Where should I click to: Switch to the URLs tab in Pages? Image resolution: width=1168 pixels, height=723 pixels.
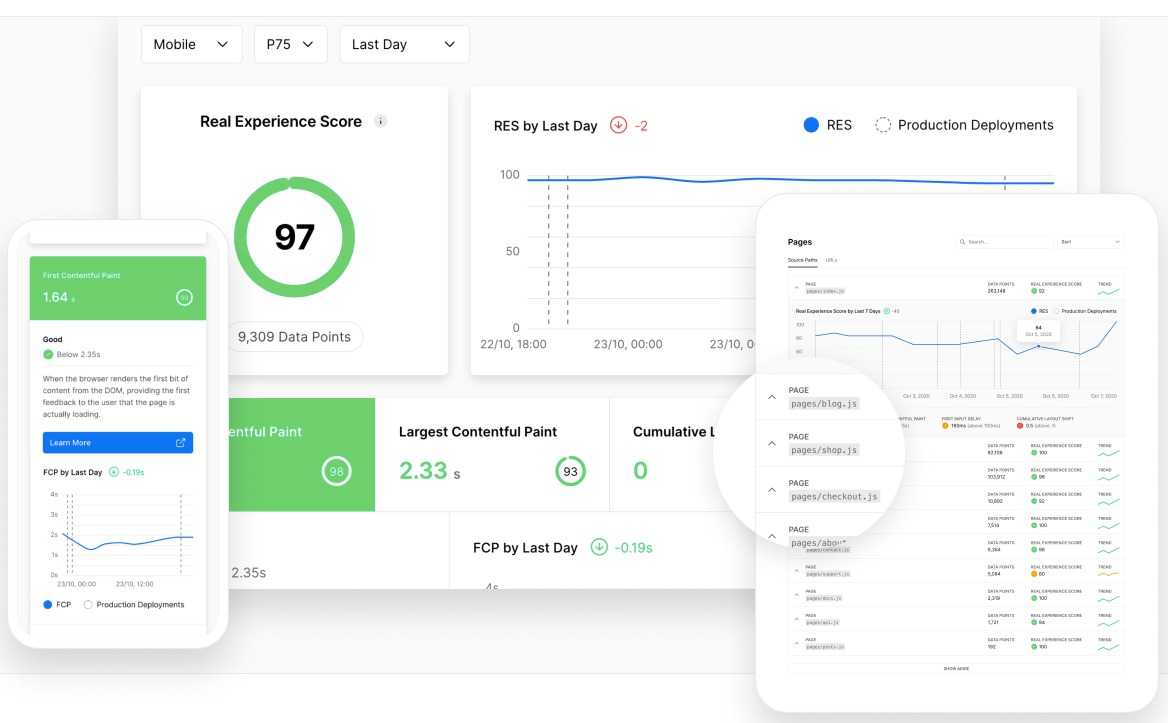click(831, 260)
